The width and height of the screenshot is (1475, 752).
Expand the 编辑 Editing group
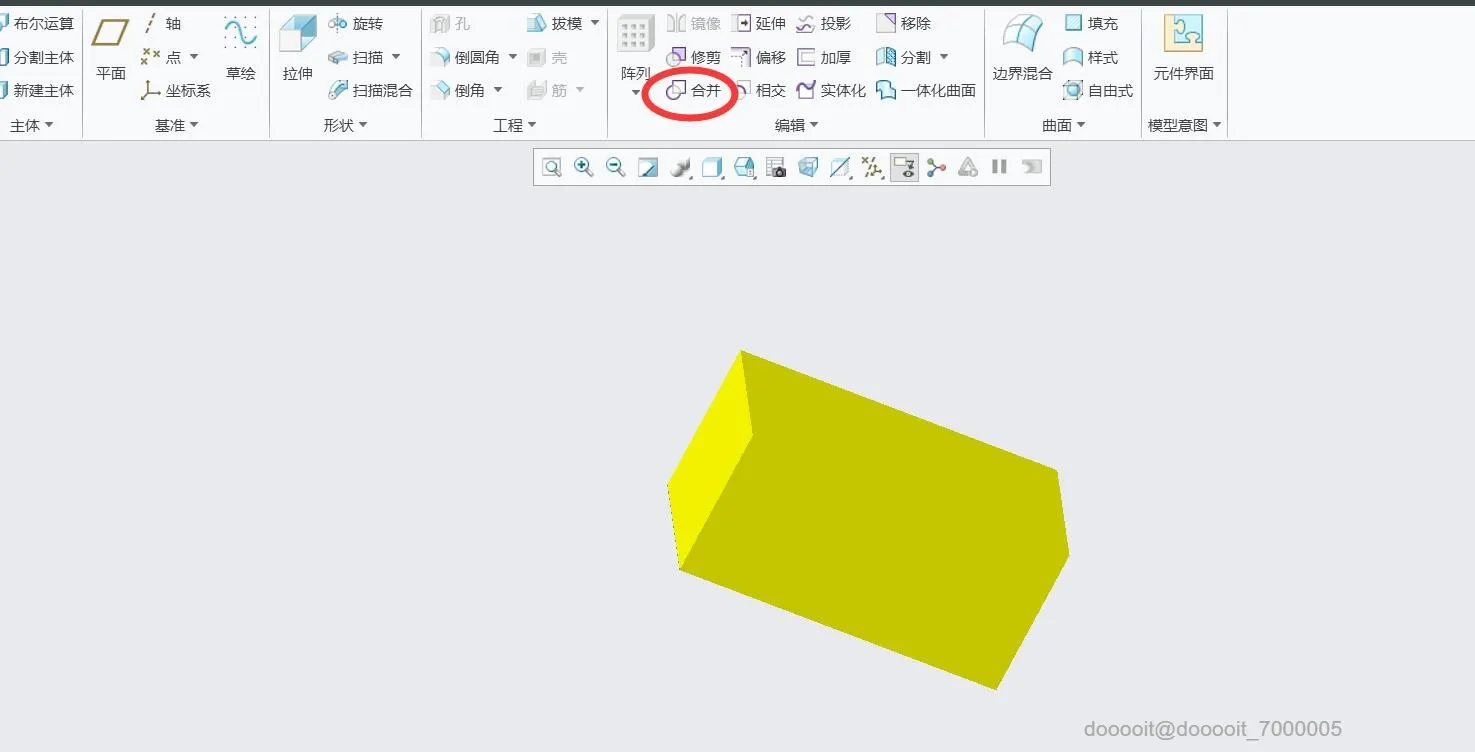click(797, 125)
